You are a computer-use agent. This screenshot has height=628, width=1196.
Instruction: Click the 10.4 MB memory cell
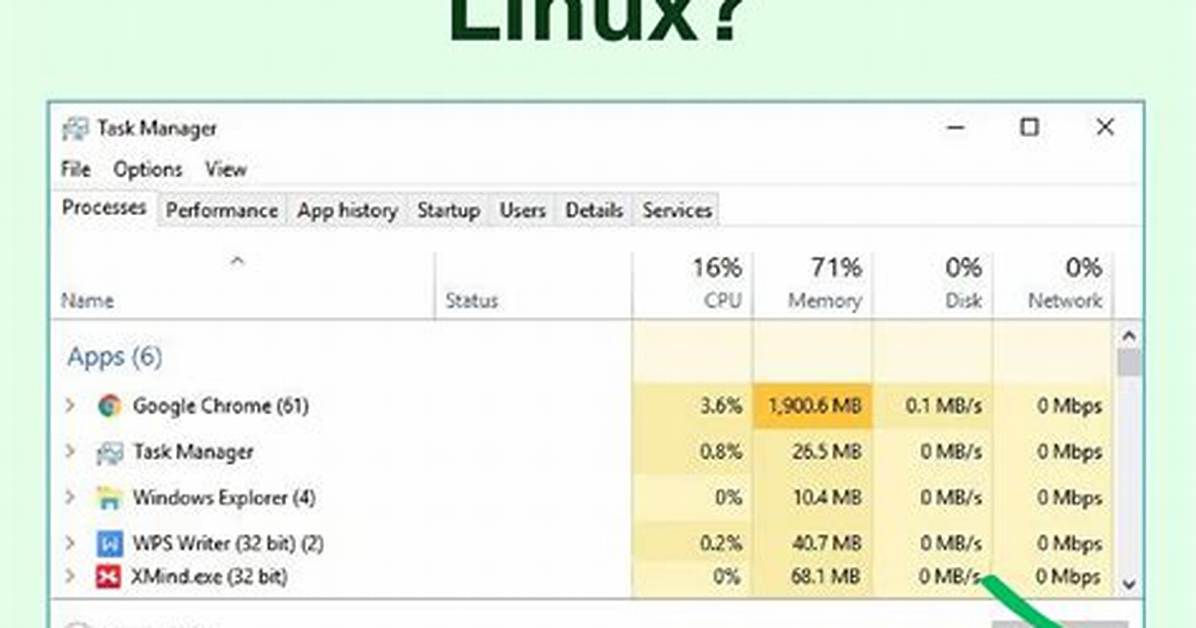812,498
